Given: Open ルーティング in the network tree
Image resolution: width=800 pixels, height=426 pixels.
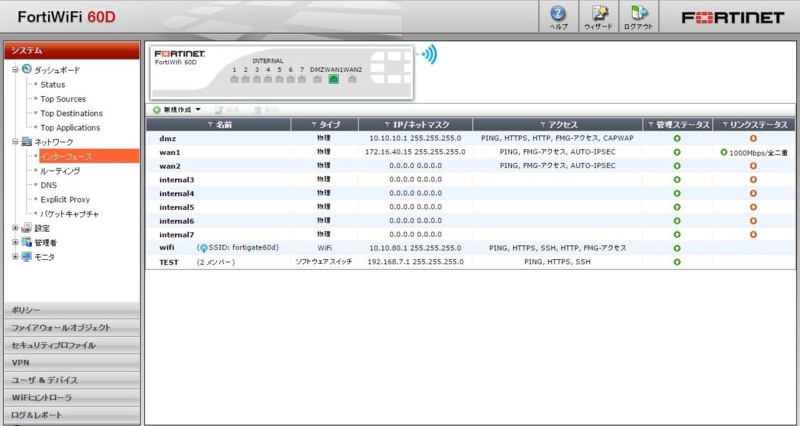Looking at the screenshot, I should (60, 171).
